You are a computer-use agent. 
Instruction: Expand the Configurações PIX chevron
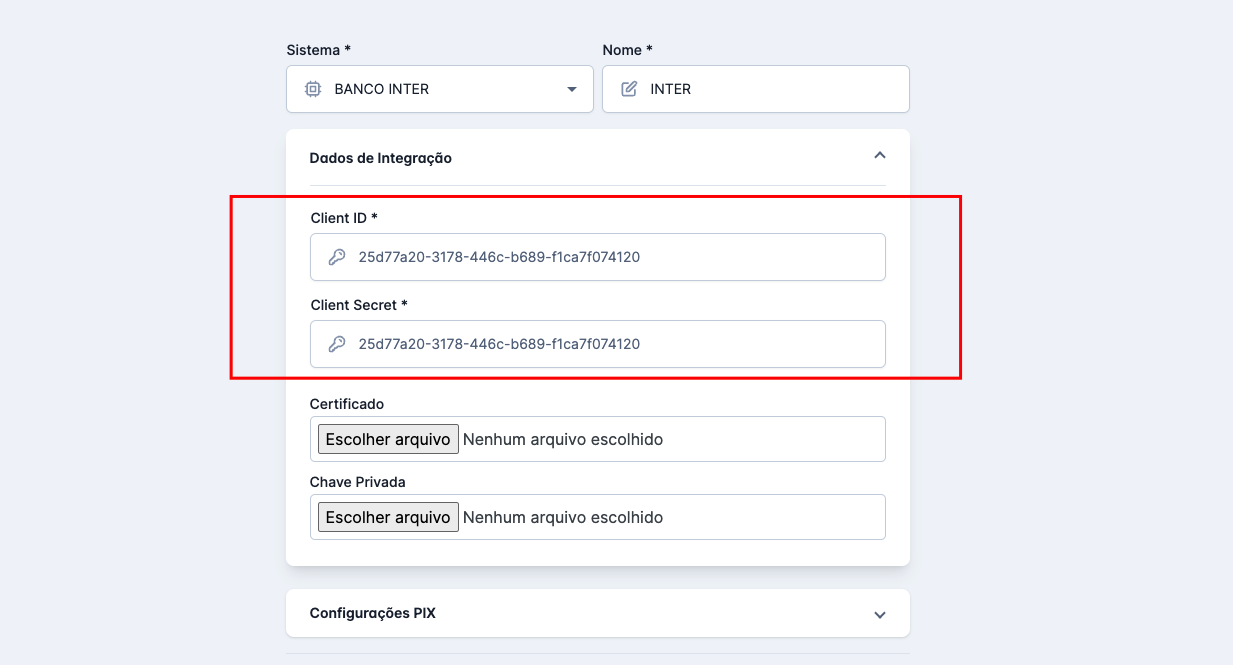[880, 614]
